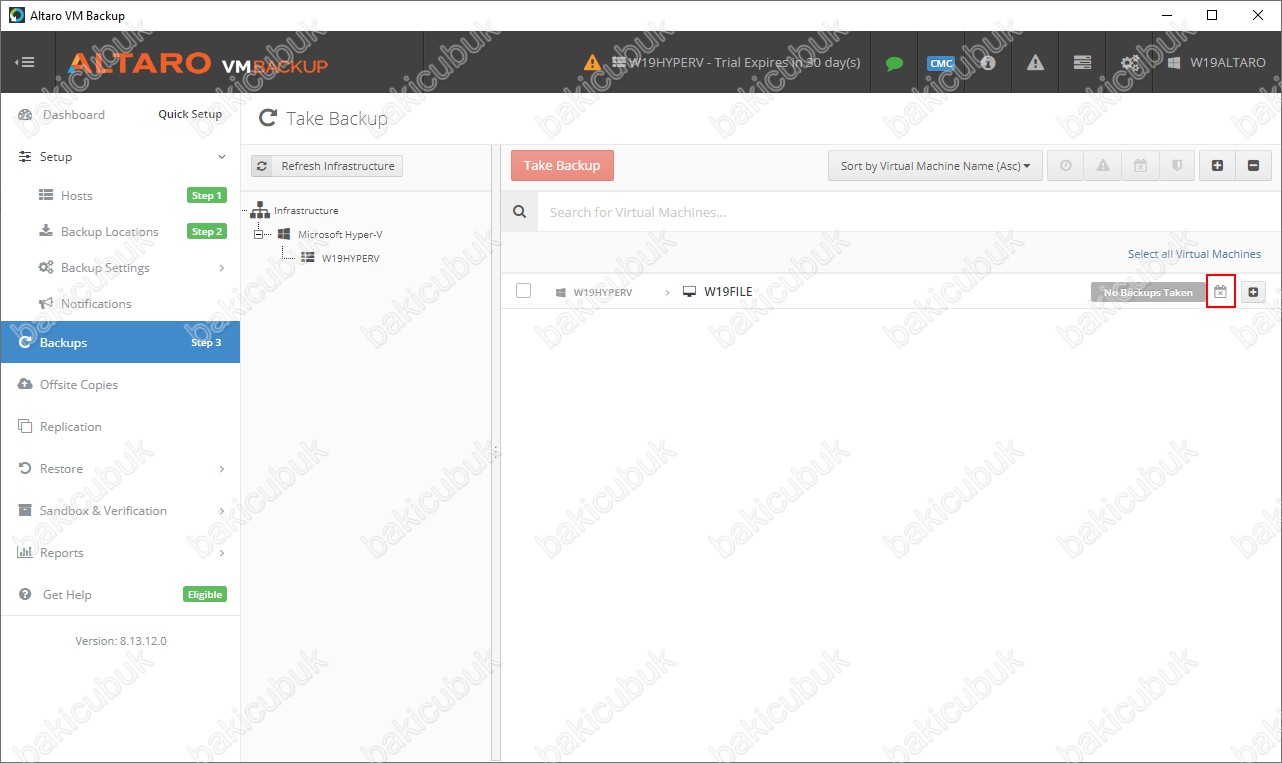Expand the W19FILE row plus button
The width and height of the screenshot is (1282, 763).
click(x=1253, y=292)
